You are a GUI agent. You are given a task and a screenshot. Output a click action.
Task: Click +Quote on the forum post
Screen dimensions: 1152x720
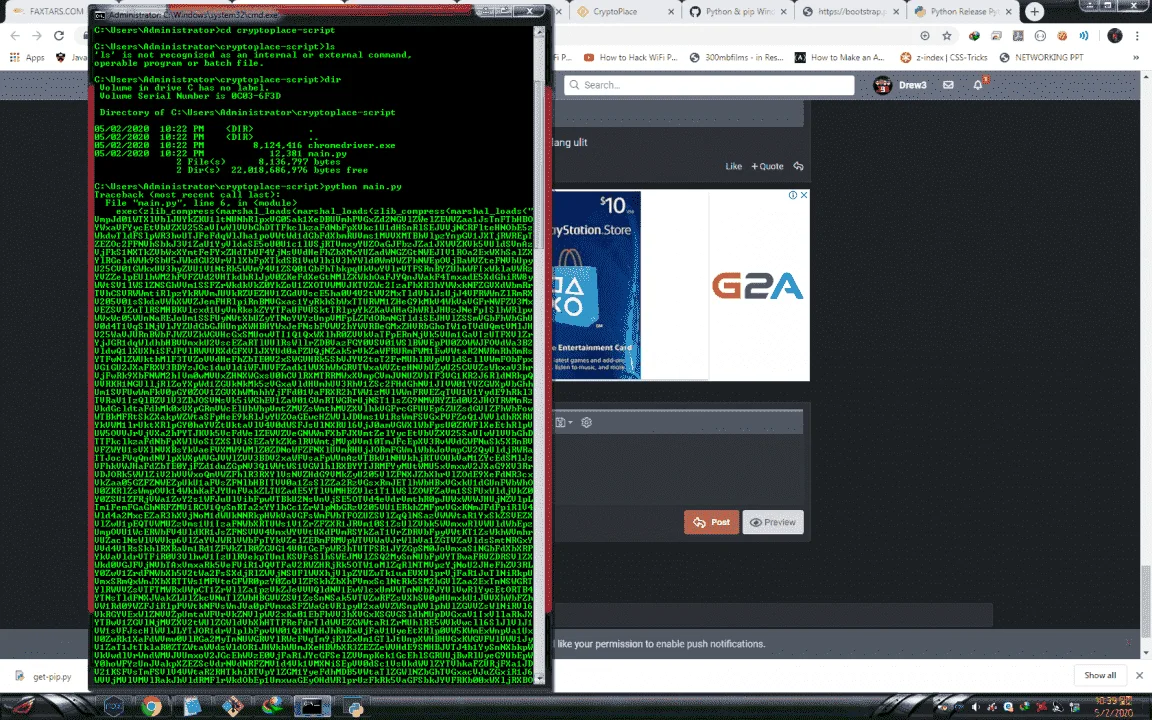[767, 167]
